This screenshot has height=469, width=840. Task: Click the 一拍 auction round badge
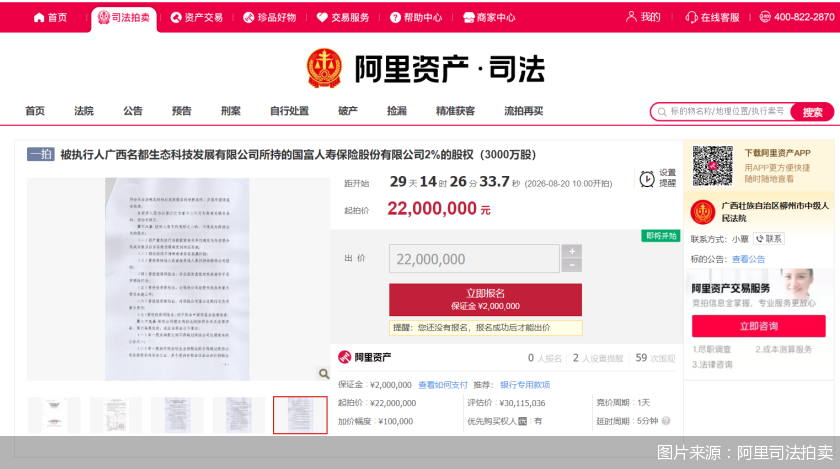(41, 154)
